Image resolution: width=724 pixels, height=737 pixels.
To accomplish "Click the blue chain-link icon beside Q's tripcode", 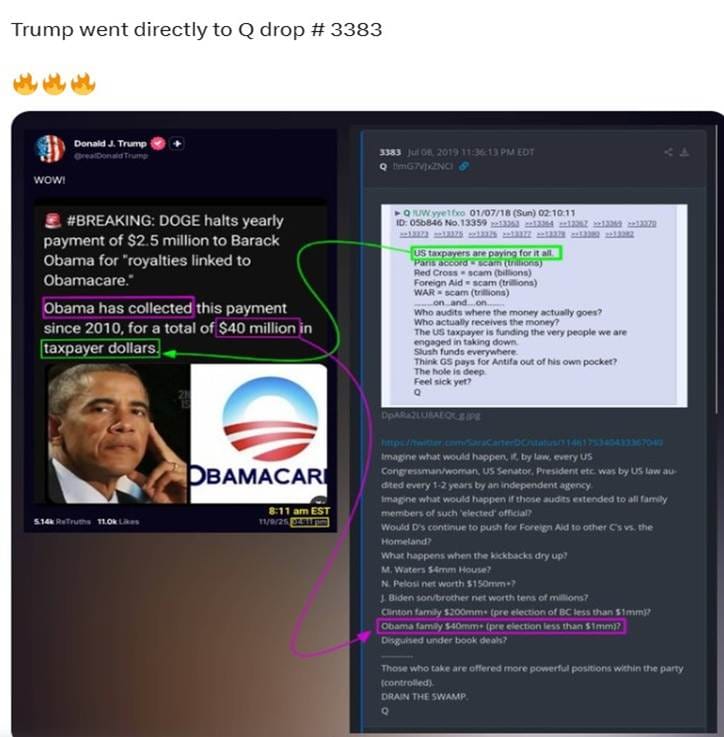I will [464, 166].
